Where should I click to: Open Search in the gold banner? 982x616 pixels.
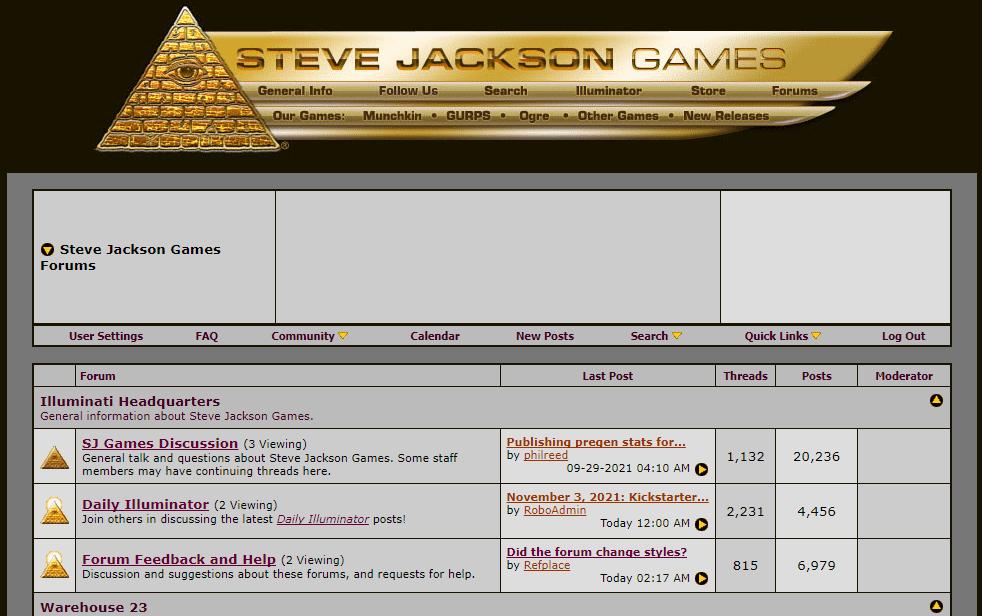[x=505, y=91]
